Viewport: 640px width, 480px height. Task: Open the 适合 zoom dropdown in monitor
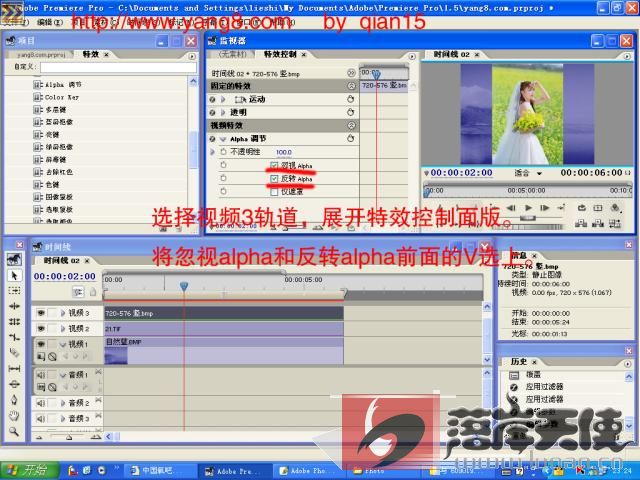click(x=527, y=173)
